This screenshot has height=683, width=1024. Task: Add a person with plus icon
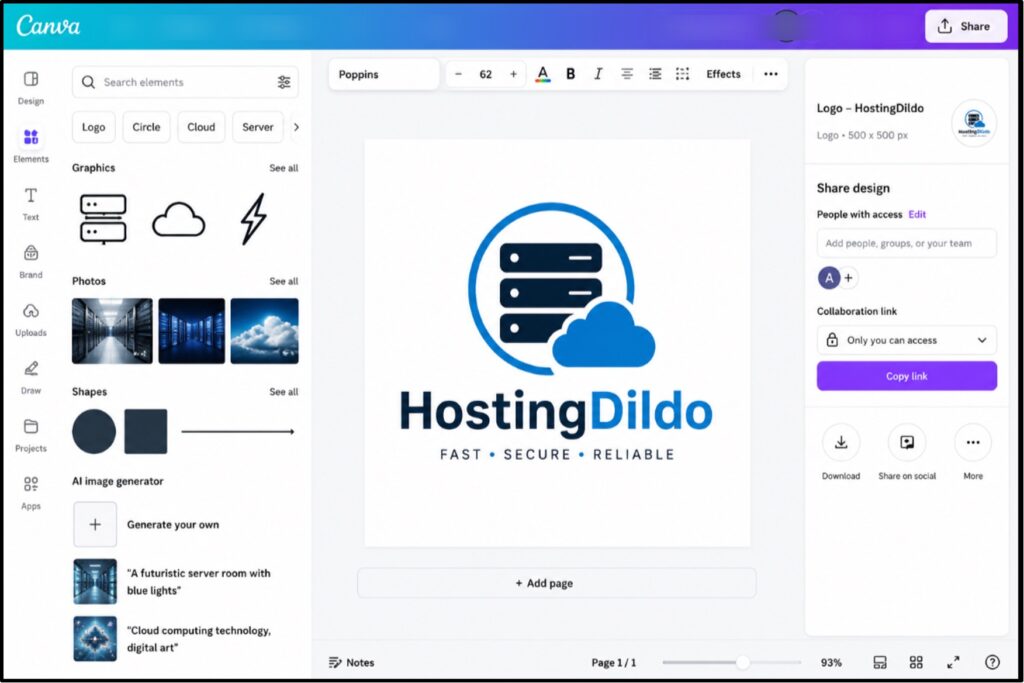pos(848,278)
